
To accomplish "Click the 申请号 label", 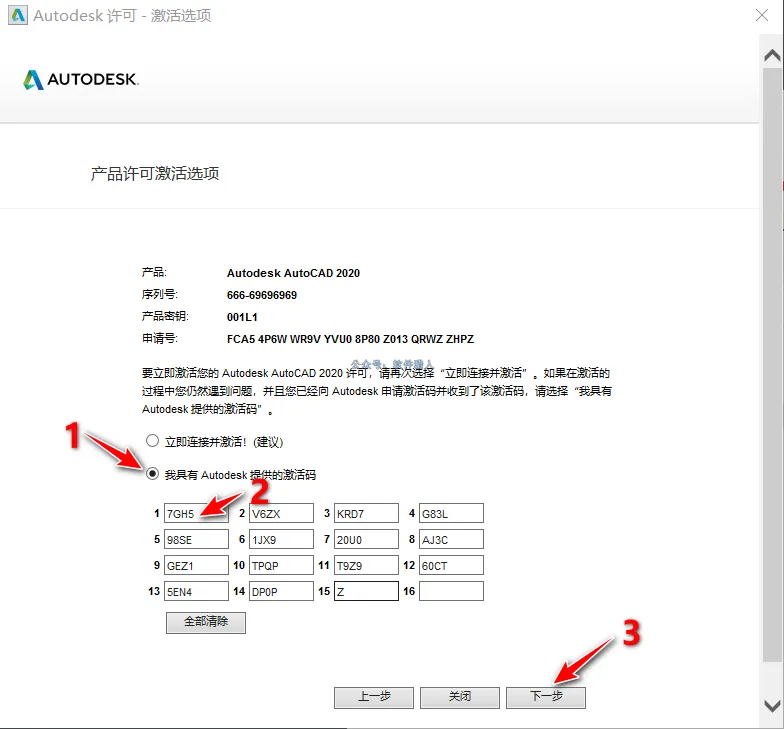I will click(x=160, y=338).
